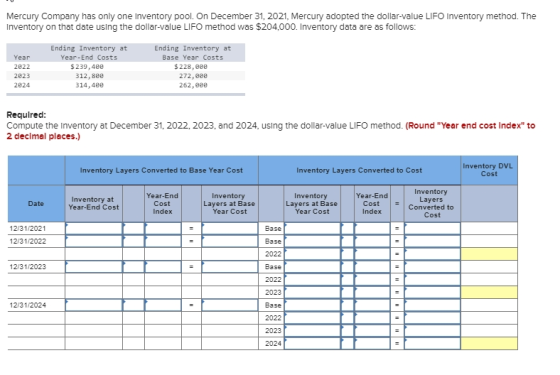Click cost index field for 2023 layer under 12/31/2023
Image resolution: width=560 pixels, height=375 pixels.
[x=372, y=292]
